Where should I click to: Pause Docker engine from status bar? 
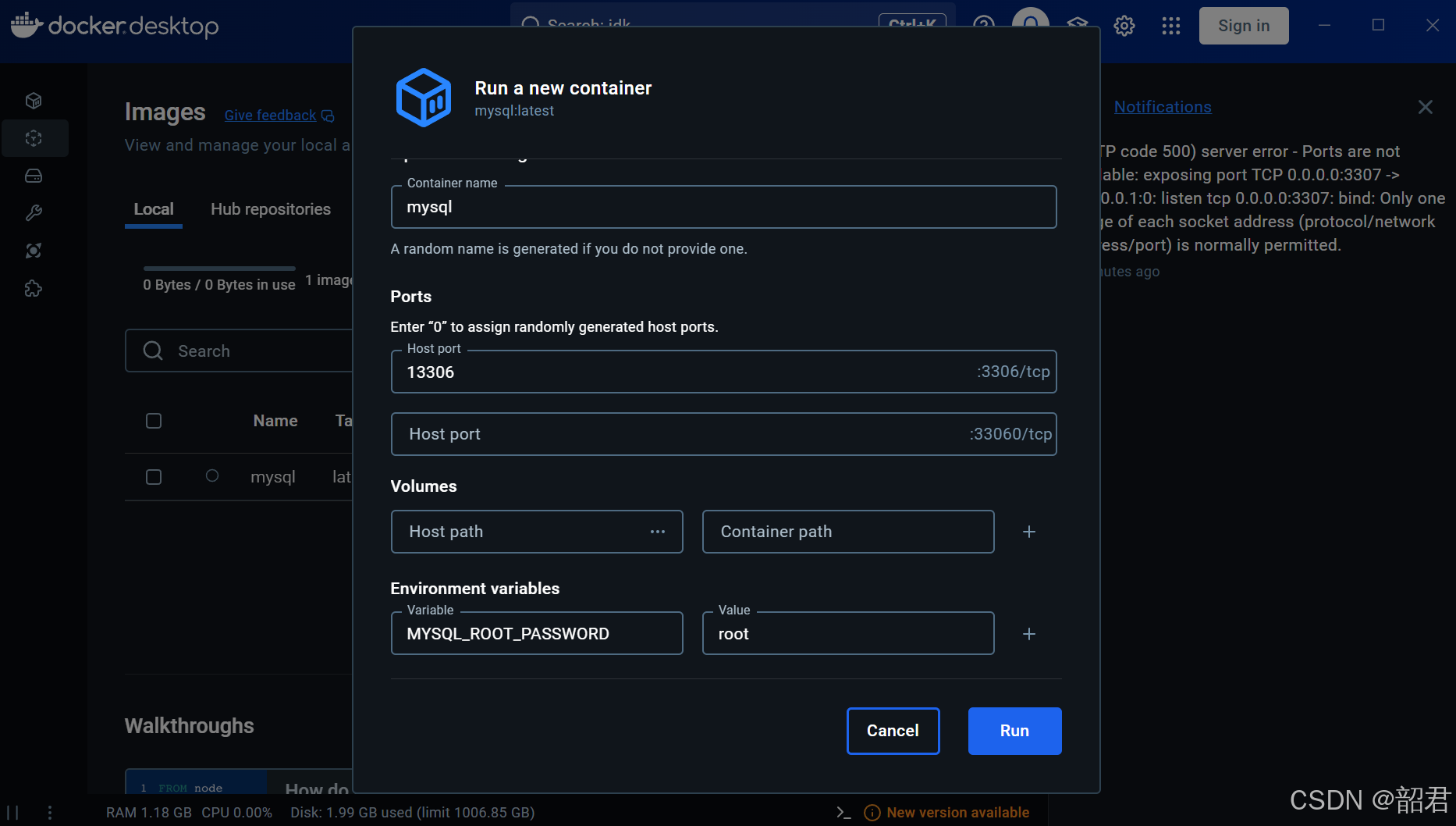(x=12, y=813)
